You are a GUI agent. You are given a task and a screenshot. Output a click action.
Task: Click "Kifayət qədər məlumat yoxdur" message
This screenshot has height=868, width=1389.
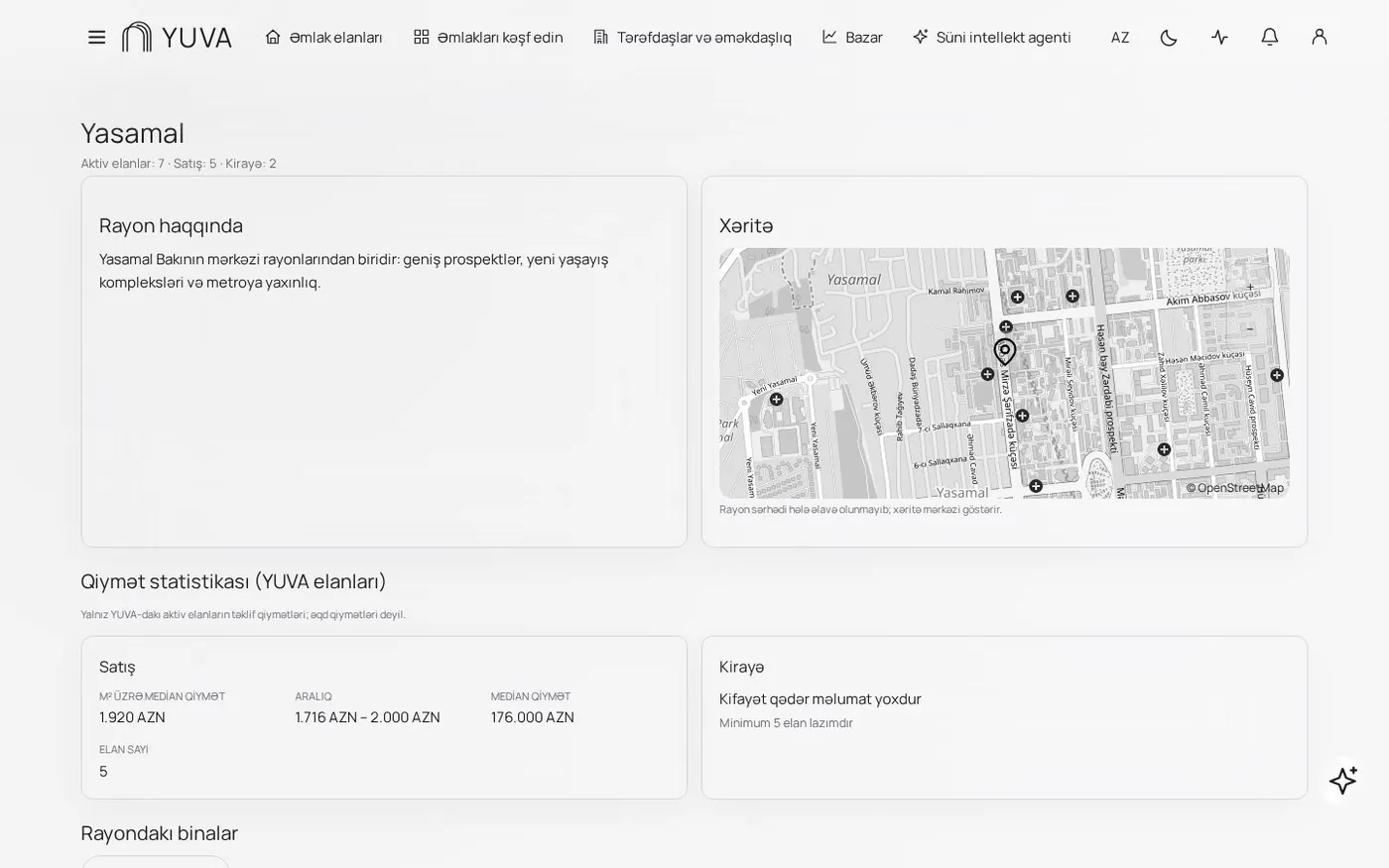(821, 699)
